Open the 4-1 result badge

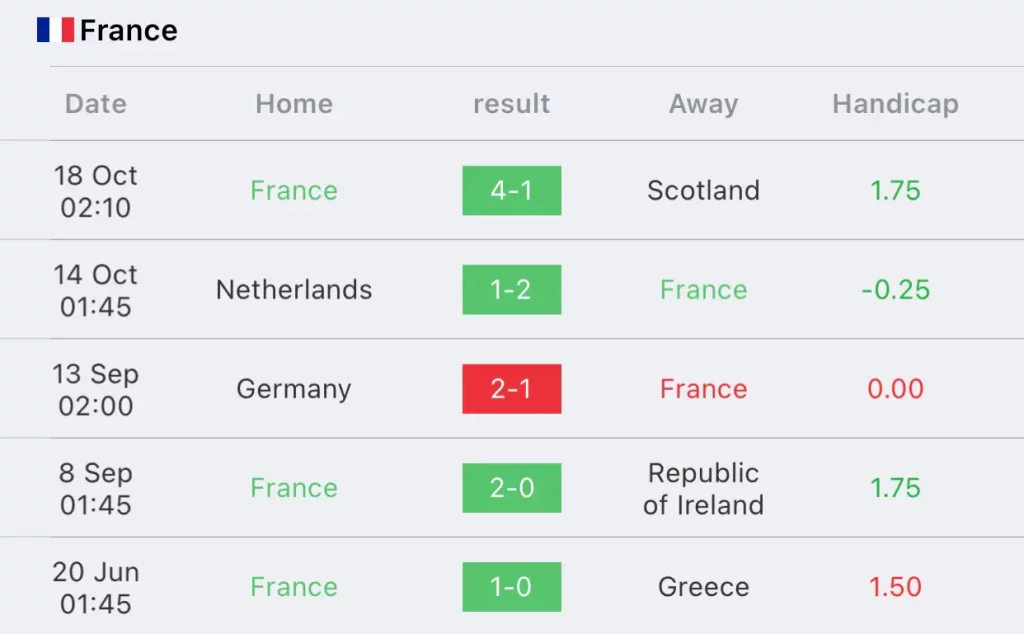point(512,191)
